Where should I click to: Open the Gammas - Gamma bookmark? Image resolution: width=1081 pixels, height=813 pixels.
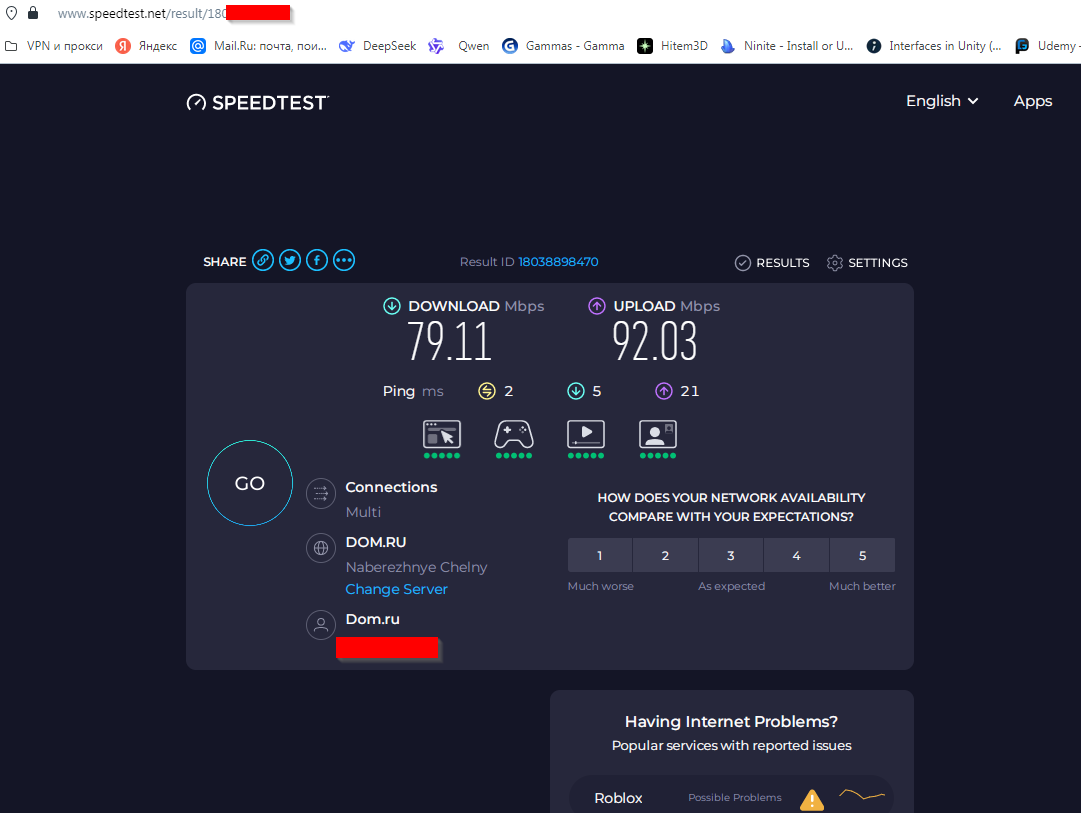563,46
